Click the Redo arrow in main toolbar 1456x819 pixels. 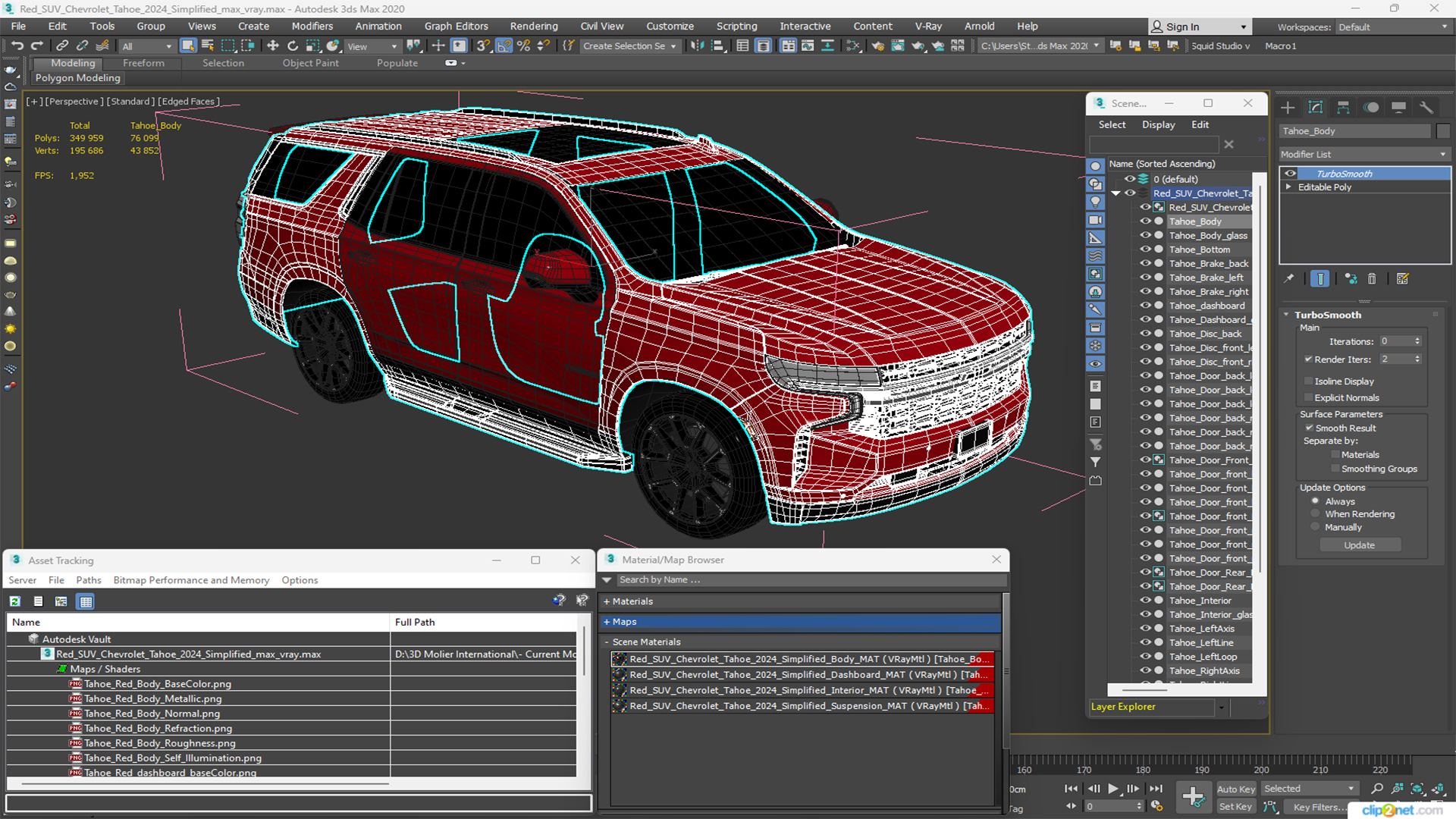pyautogui.click(x=36, y=46)
